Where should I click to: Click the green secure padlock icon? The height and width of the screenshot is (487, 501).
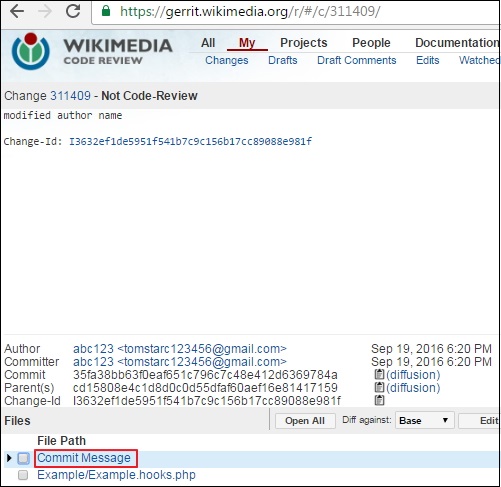pos(106,11)
